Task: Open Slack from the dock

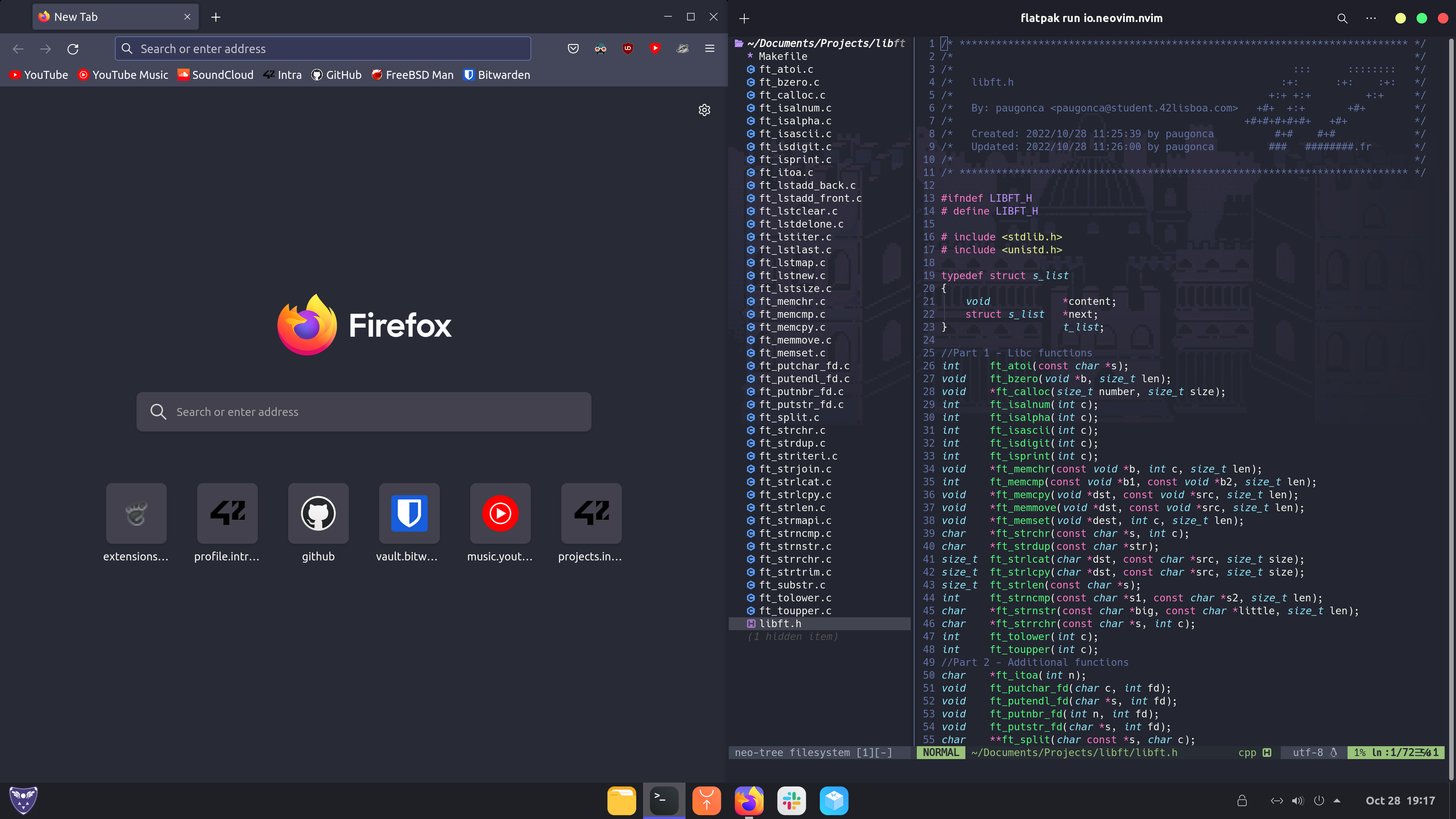Action: (x=791, y=800)
